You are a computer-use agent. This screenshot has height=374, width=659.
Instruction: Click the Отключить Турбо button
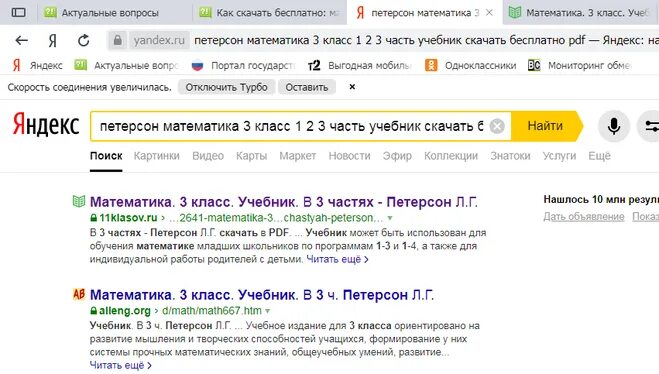[227, 87]
